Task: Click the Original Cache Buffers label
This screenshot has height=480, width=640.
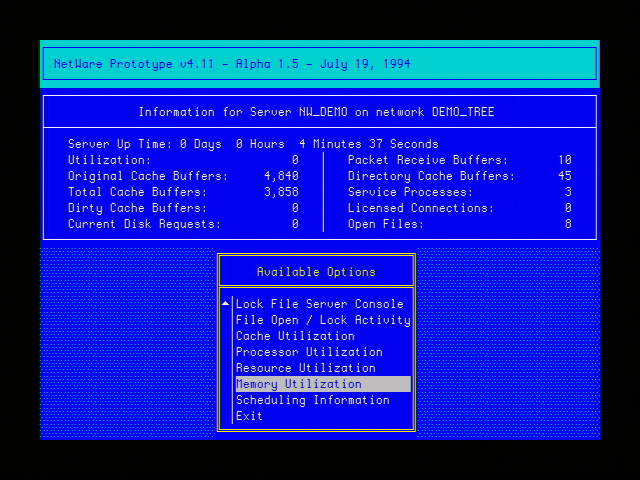Action: (x=148, y=176)
